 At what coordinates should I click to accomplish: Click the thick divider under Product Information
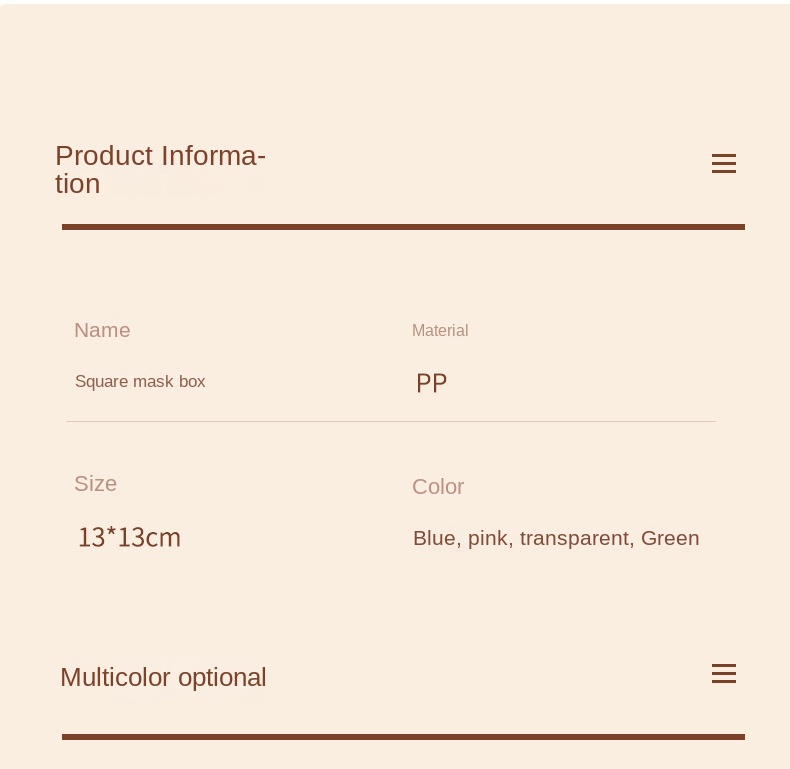point(403,227)
